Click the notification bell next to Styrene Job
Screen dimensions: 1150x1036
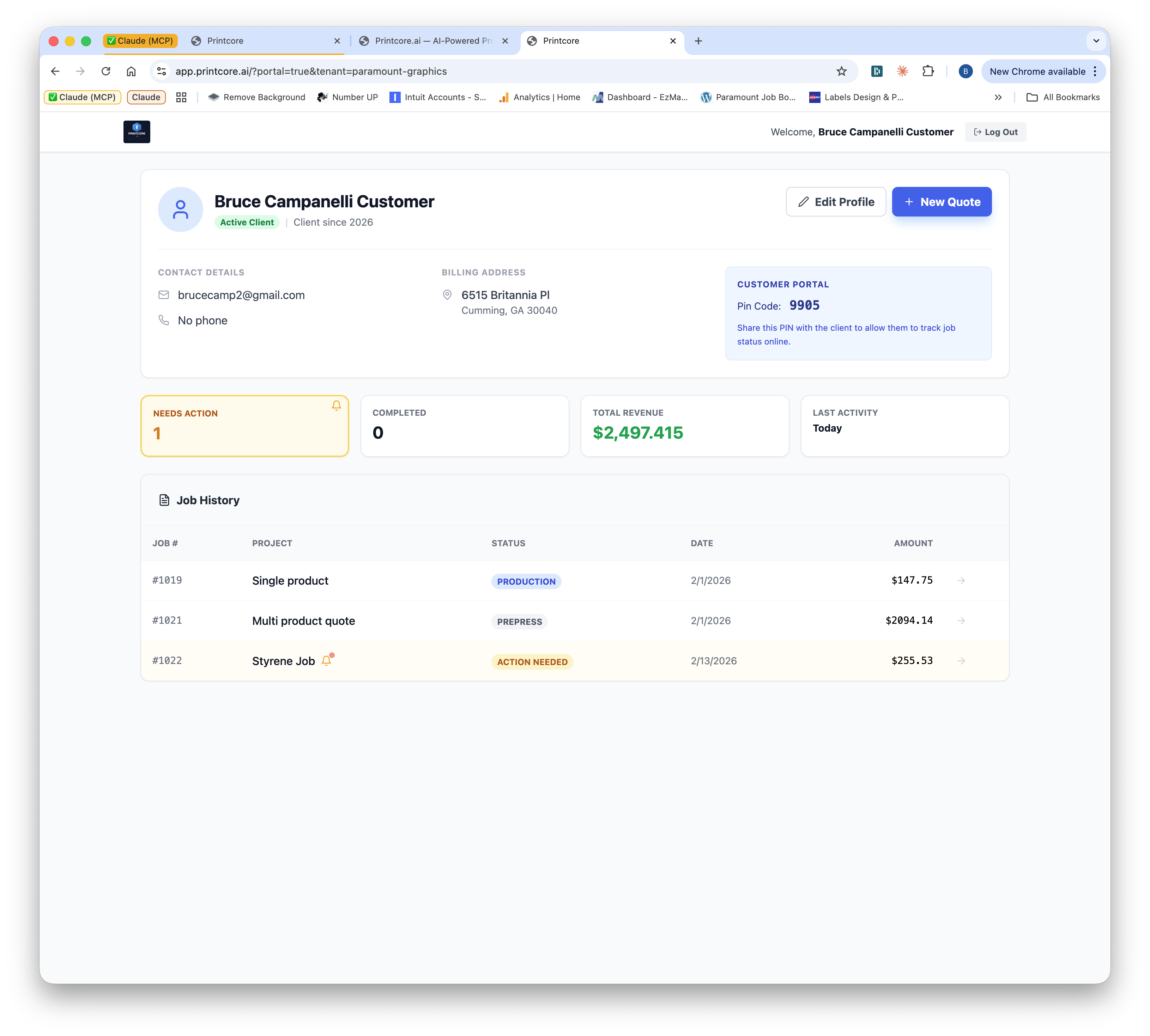pyautogui.click(x=327, y=660)
